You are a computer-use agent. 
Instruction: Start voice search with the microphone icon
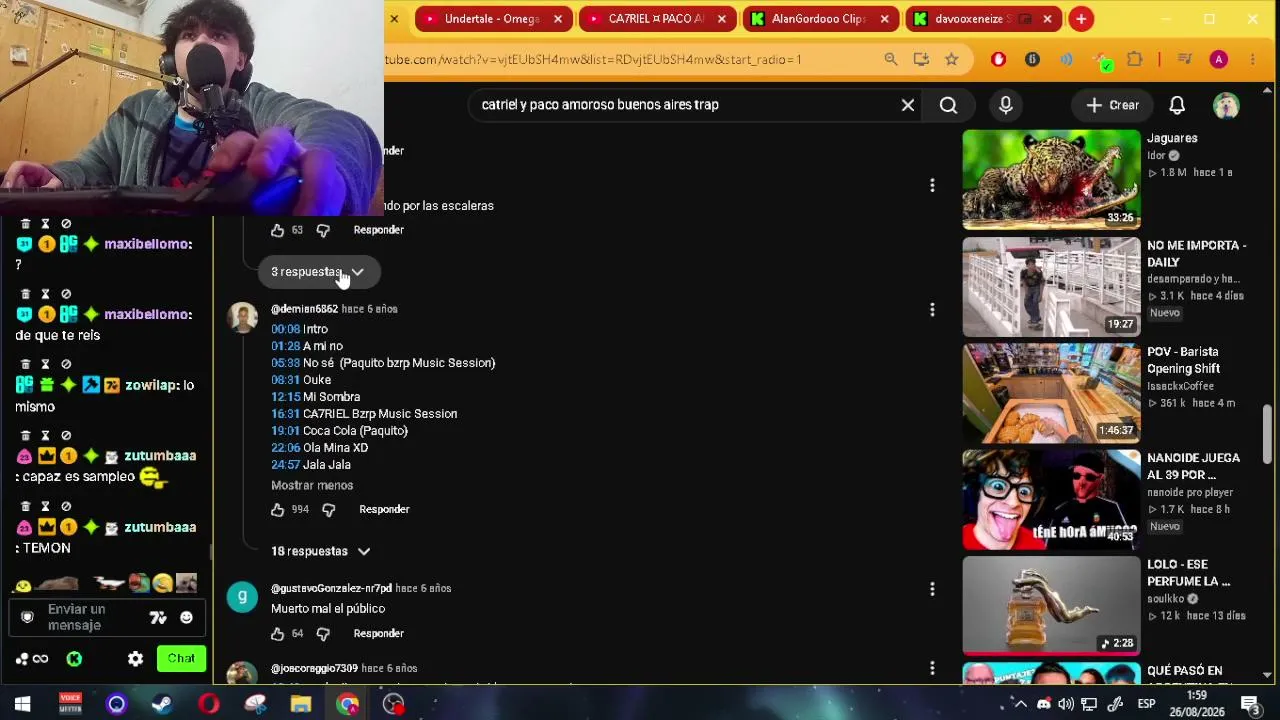tap(1006, 105)
